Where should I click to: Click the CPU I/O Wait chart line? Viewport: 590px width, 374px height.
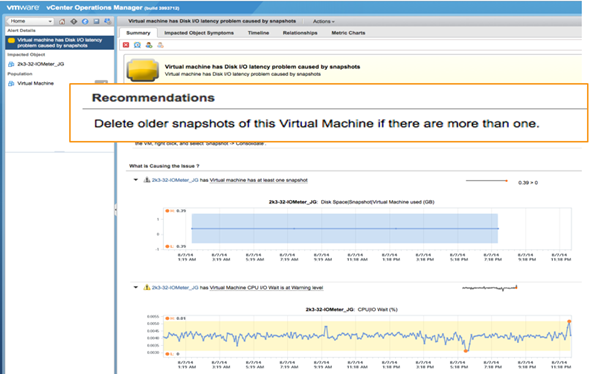368,336
